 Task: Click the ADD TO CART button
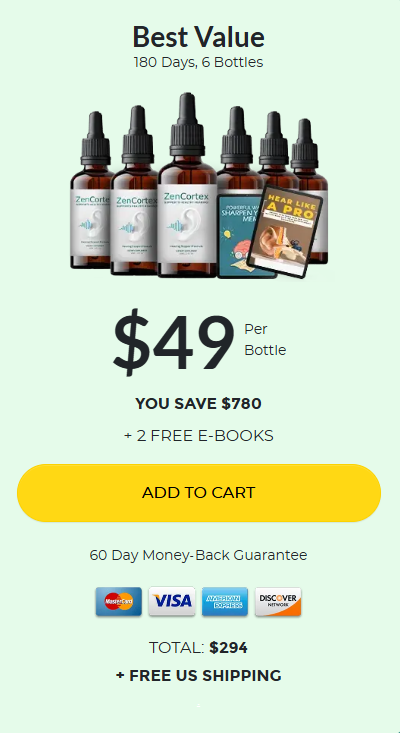[199, 493]
